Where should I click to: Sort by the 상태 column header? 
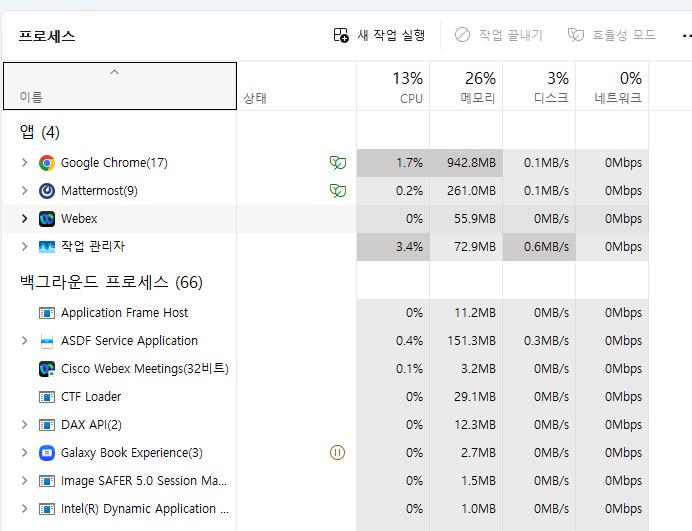(297, 86)
